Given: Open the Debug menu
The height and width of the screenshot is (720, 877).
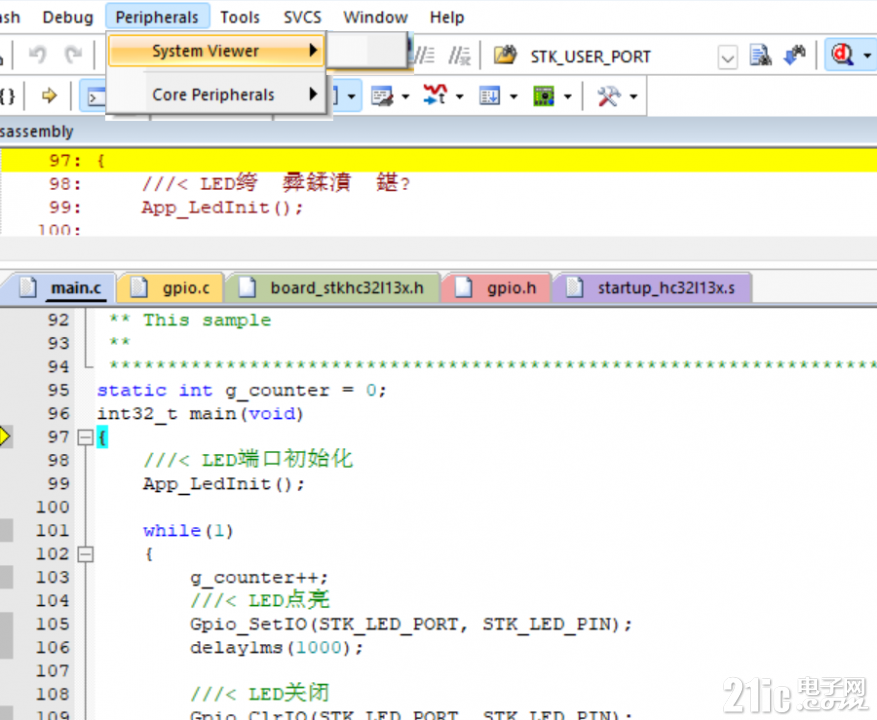Looking at the screenshot, I should coord(68,17).
